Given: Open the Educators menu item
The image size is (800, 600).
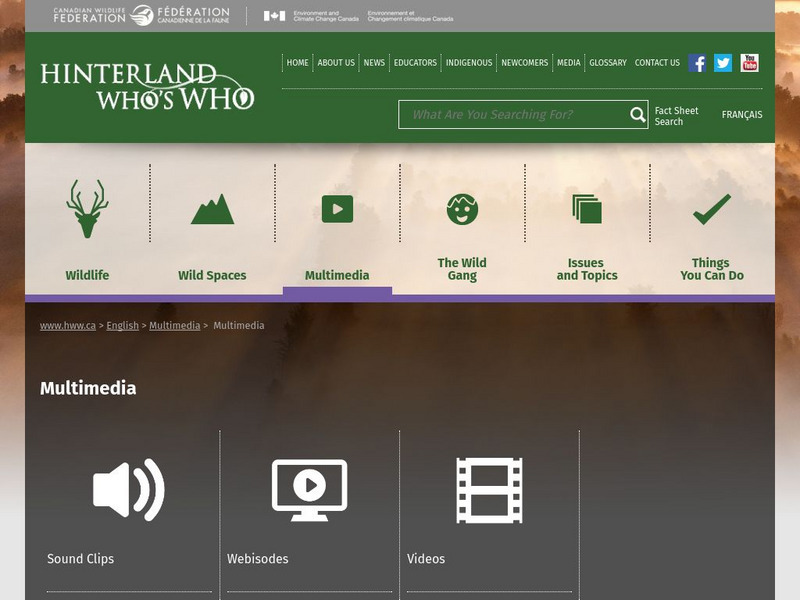Looking at the screenshot, I should click(x=415, y=63).
